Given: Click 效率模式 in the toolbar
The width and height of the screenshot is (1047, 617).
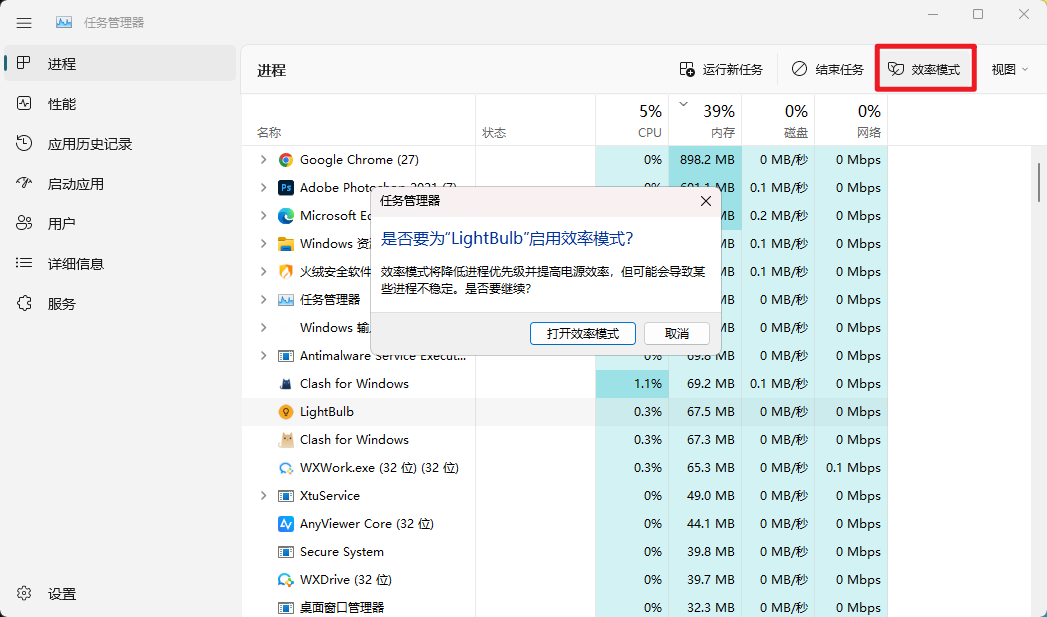Looking at the screenshot, I should click(x=924, y=68).
